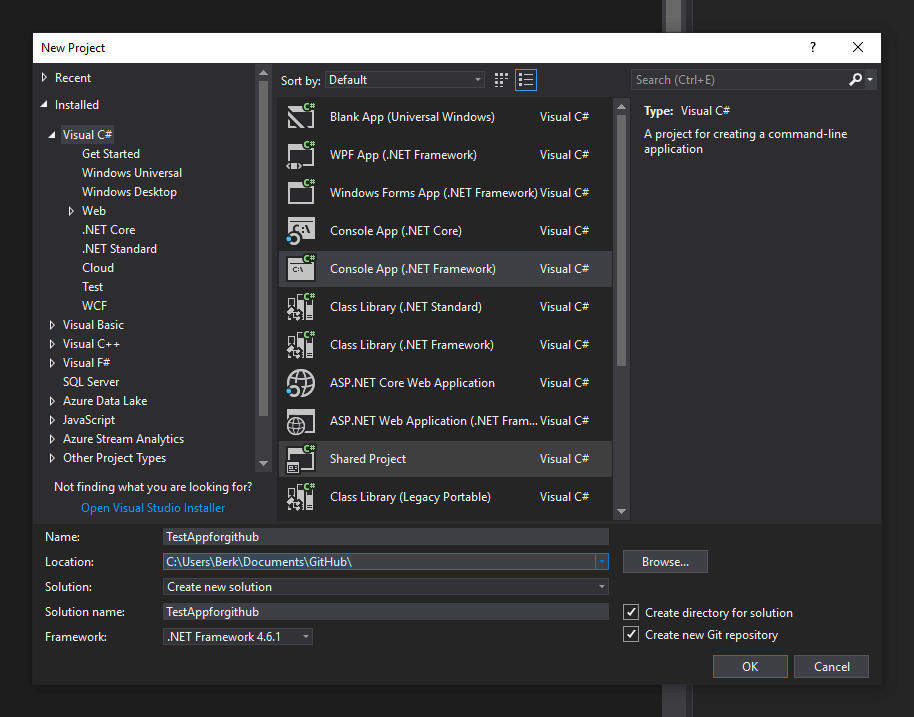This screenshot has height=717, width=914.
Task: Select the Shared Project template name
Action: click(x=368, y=459)
